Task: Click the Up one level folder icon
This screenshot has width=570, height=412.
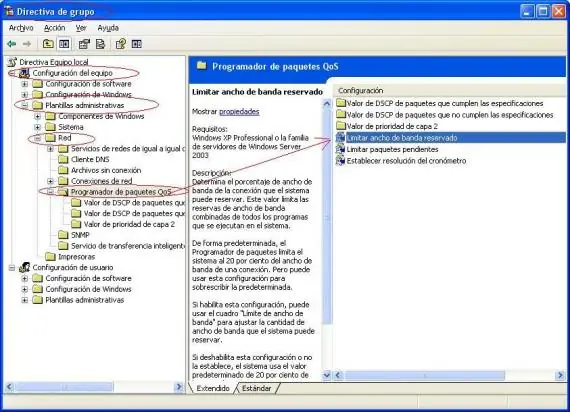Action: coord(48,44)
